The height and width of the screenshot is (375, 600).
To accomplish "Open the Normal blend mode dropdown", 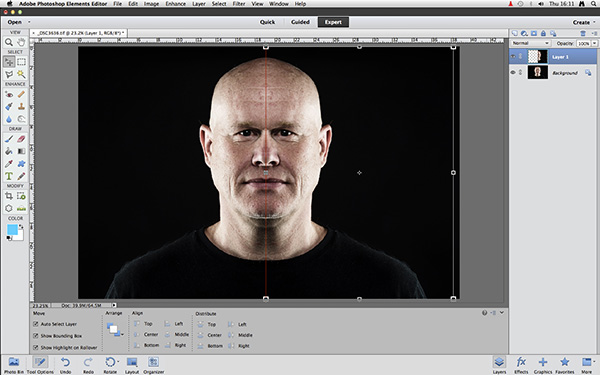I will (530, 43).
